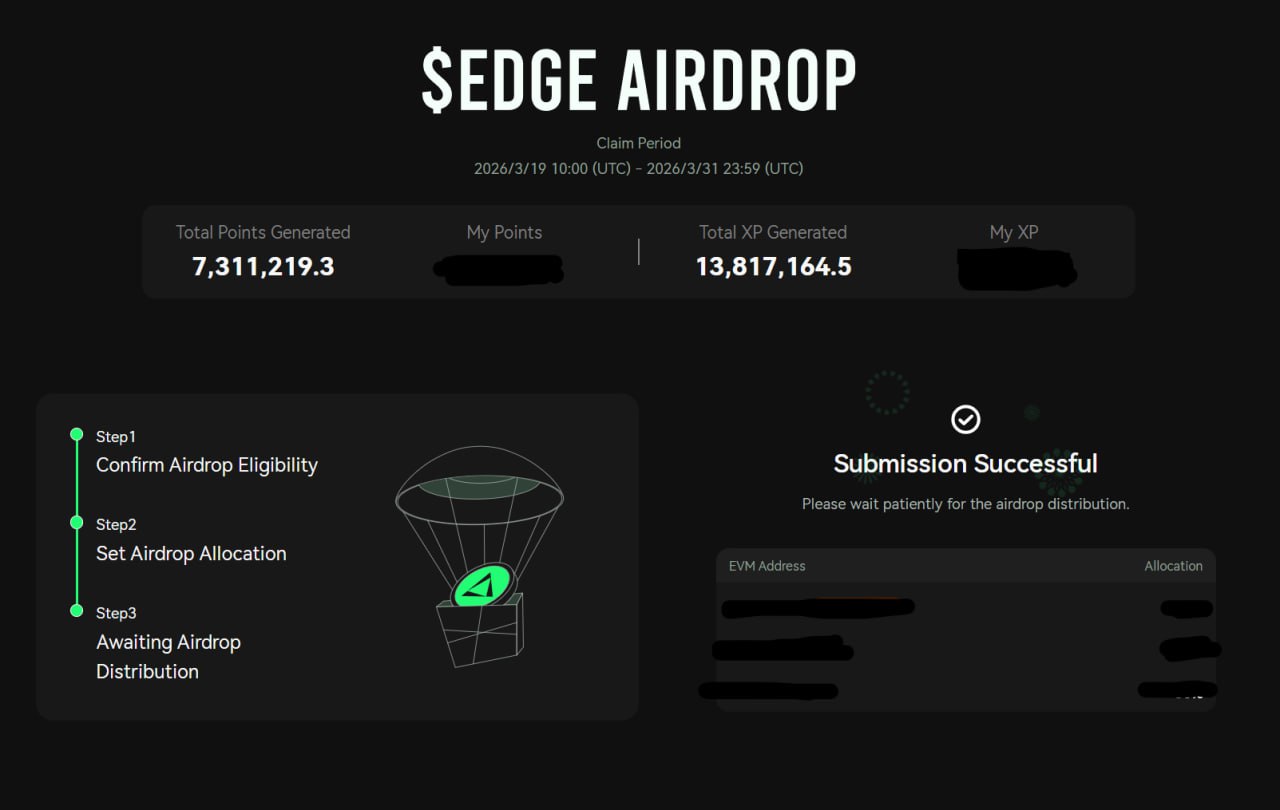Click the green EDGE token coin icon
The image size is (1280, 810).
[484, 586]
